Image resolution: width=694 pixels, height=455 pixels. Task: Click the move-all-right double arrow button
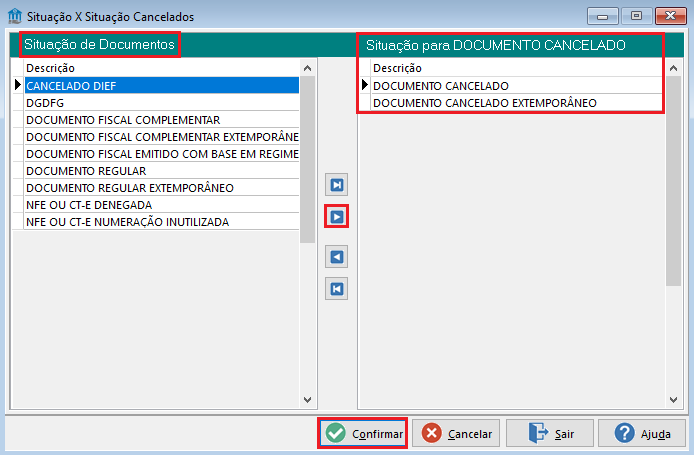coord(336,185)
